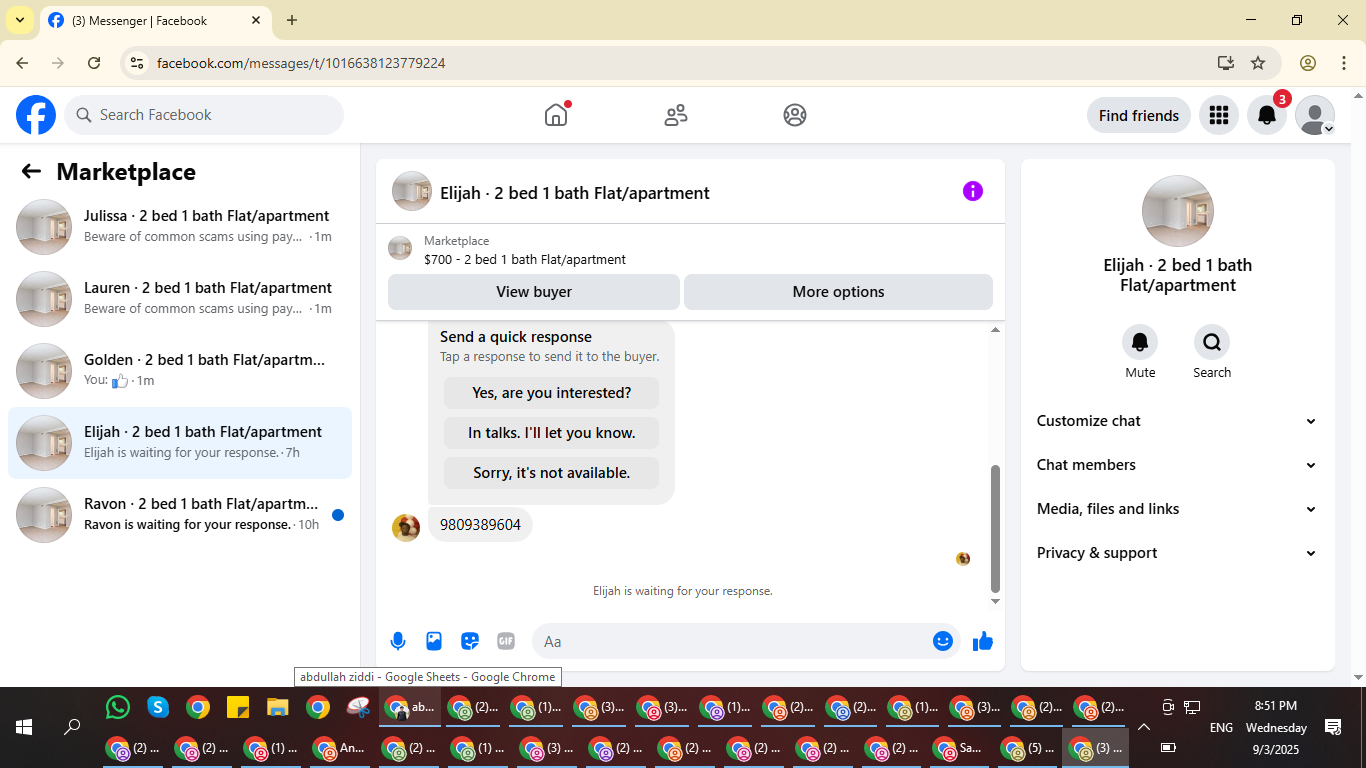Send quick response "Yes, are you interested?"
1366x768 pixels.
(552, 393)
